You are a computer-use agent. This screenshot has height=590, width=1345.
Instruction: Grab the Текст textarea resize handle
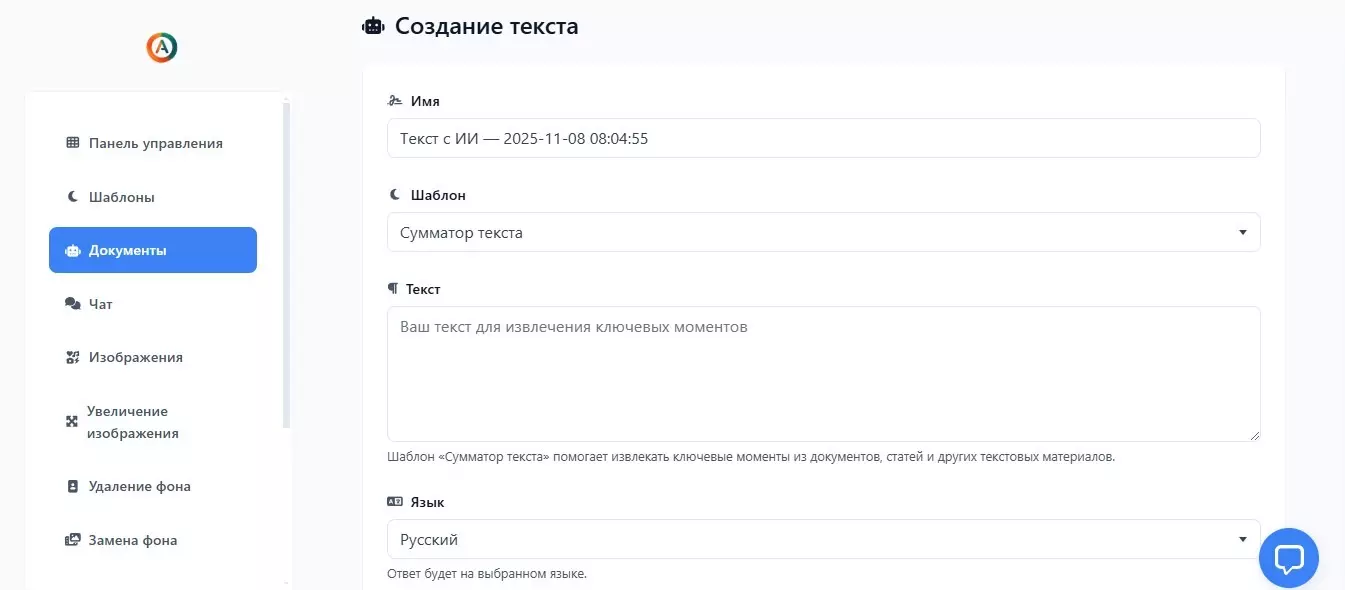(x=1254, y=435)
